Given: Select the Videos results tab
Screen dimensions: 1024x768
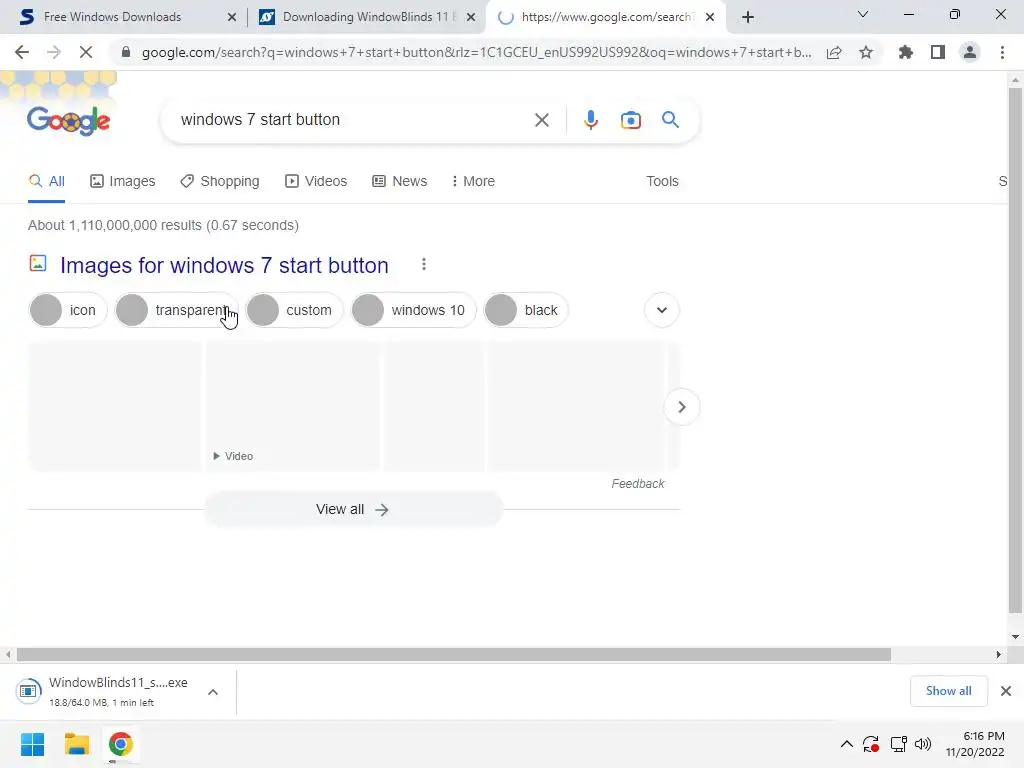Looking at the screenshot, I should [316, 182].
